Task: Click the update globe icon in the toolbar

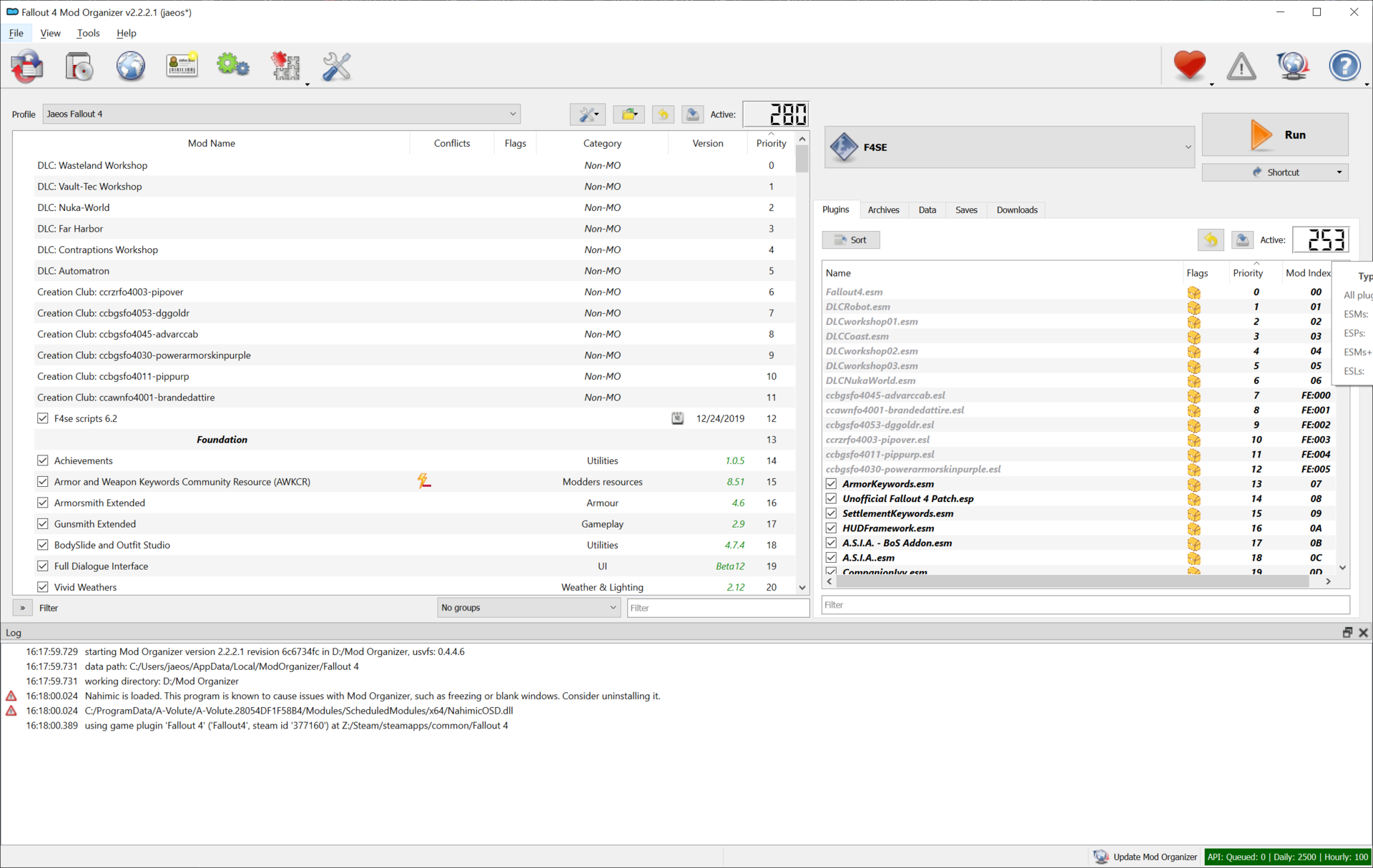Action: tap(1293, 66)
